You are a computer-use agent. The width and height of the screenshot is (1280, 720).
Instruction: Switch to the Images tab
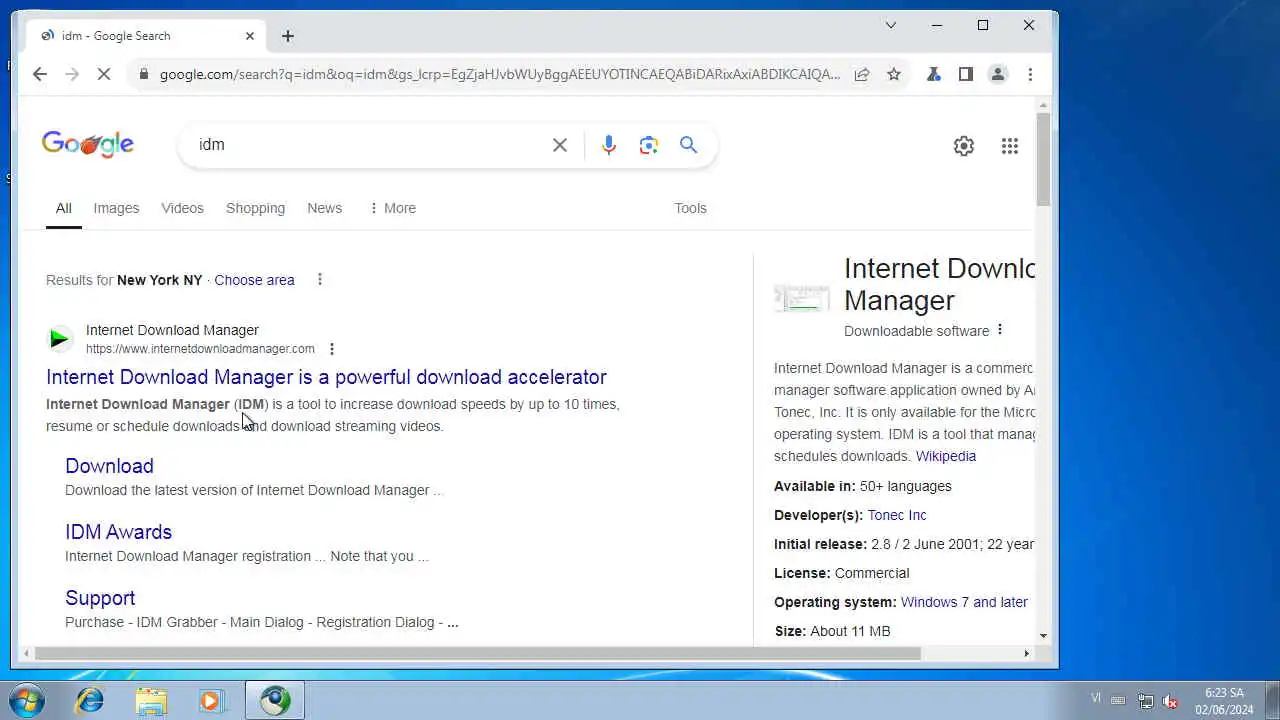[116, 208]
